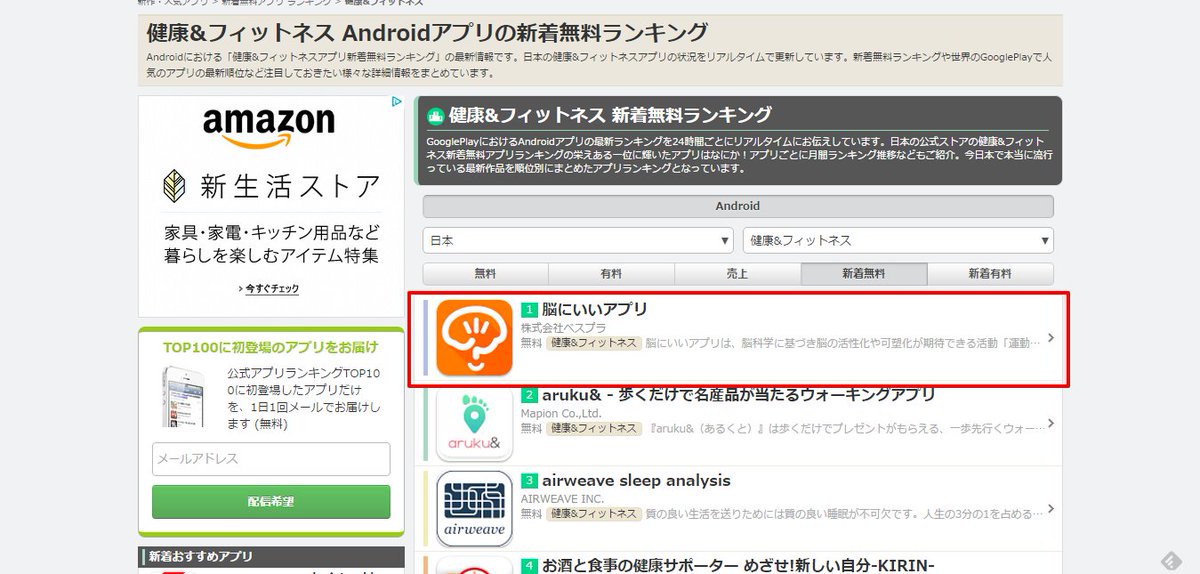Open the 健康&フィットネス category dropdown
The image size is (1200, 574).
(898, 241)
